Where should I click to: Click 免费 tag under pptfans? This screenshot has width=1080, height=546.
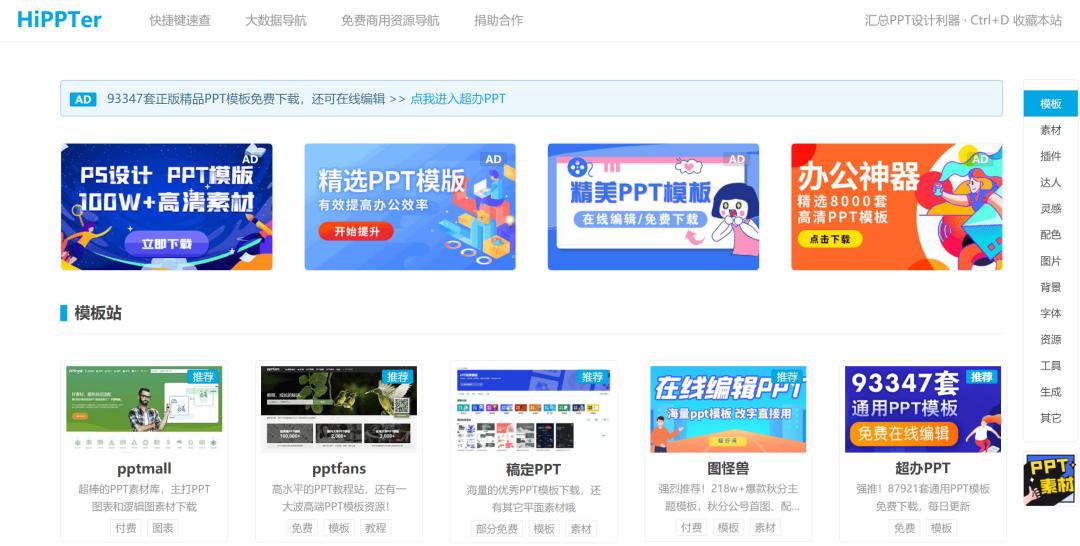tap(302, 528)
